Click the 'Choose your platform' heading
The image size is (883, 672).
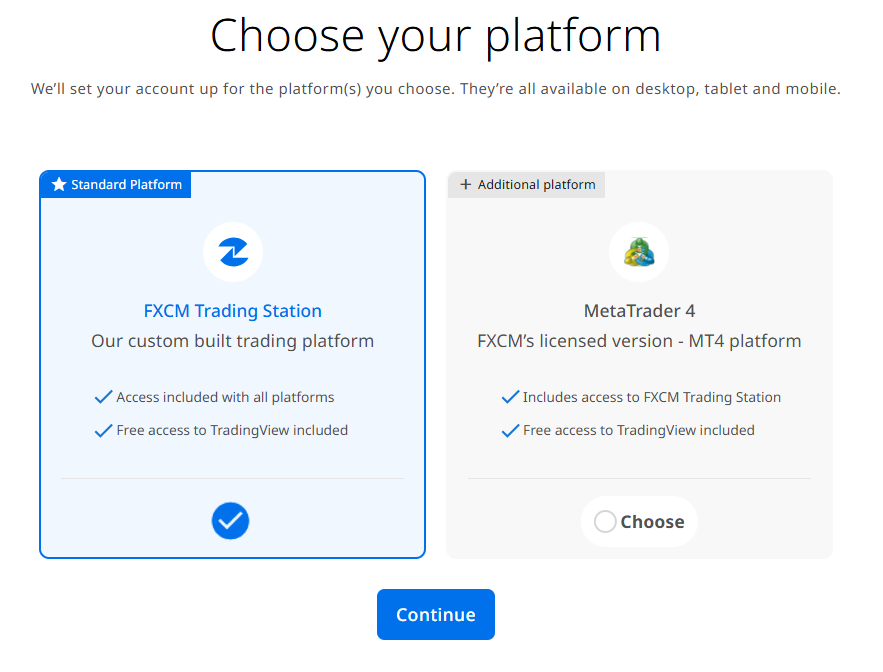click(x=435, y=36)
